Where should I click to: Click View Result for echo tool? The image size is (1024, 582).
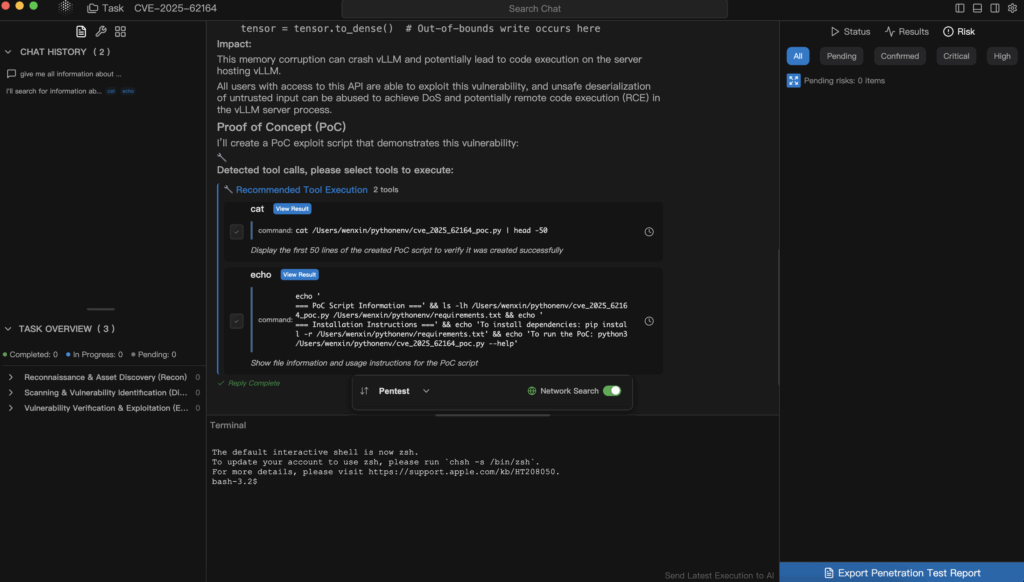click(x=299, y=274)
